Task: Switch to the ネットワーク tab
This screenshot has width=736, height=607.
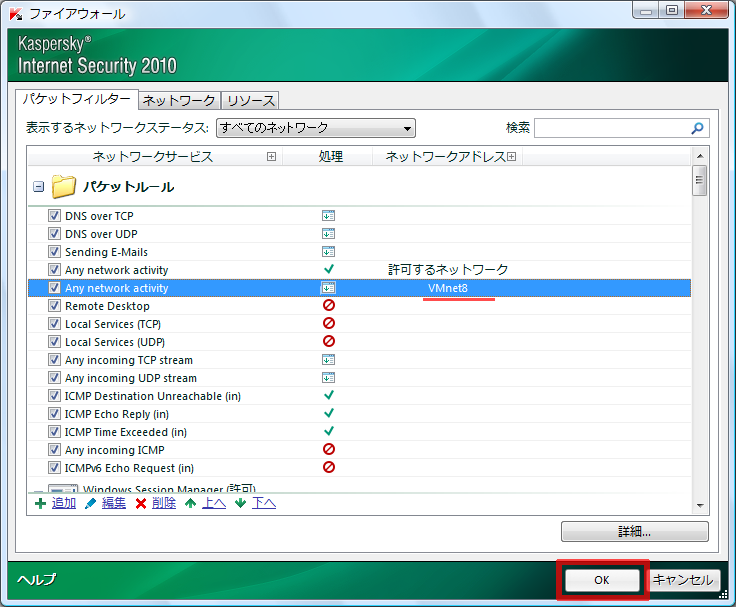Action: tap(178, 100)
